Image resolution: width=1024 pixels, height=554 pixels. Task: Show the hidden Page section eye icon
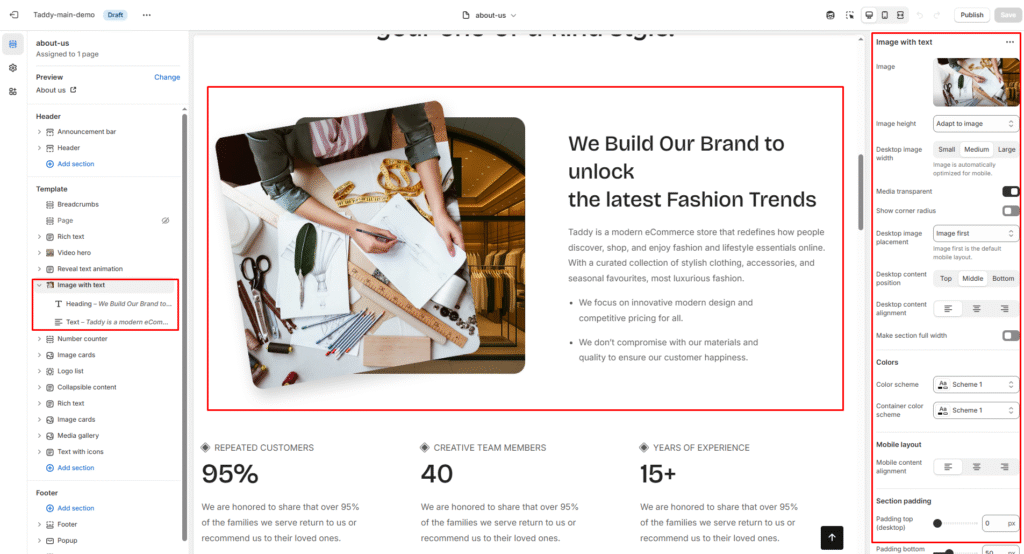[x=165, y=221]
